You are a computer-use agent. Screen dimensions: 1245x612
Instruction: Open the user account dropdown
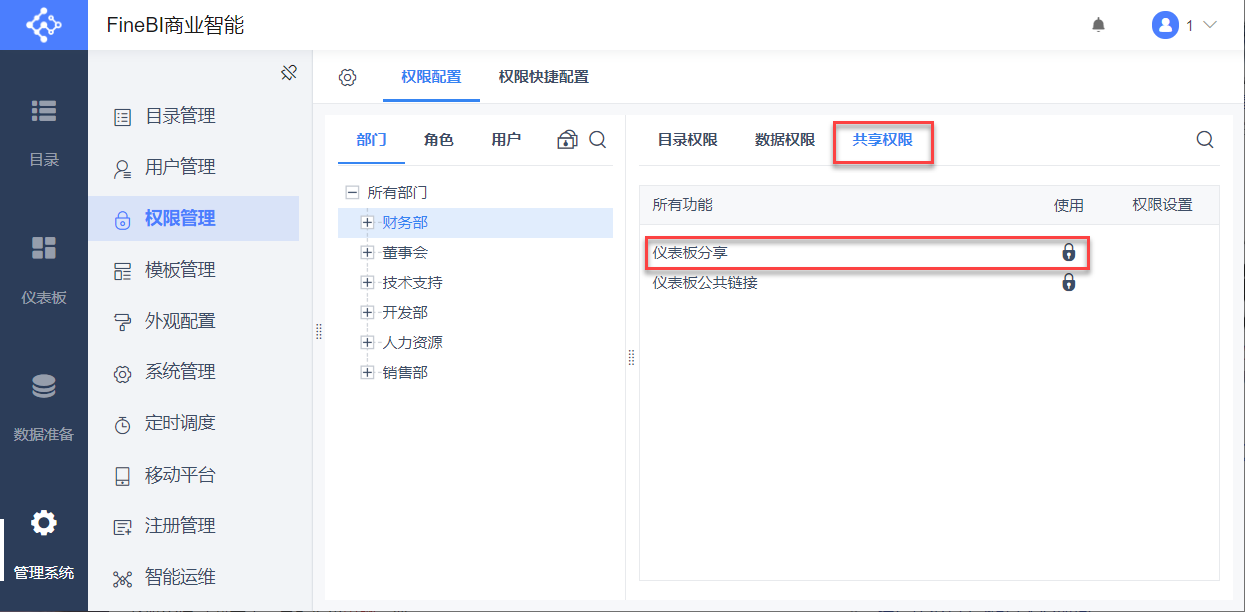coord(1185,25)
